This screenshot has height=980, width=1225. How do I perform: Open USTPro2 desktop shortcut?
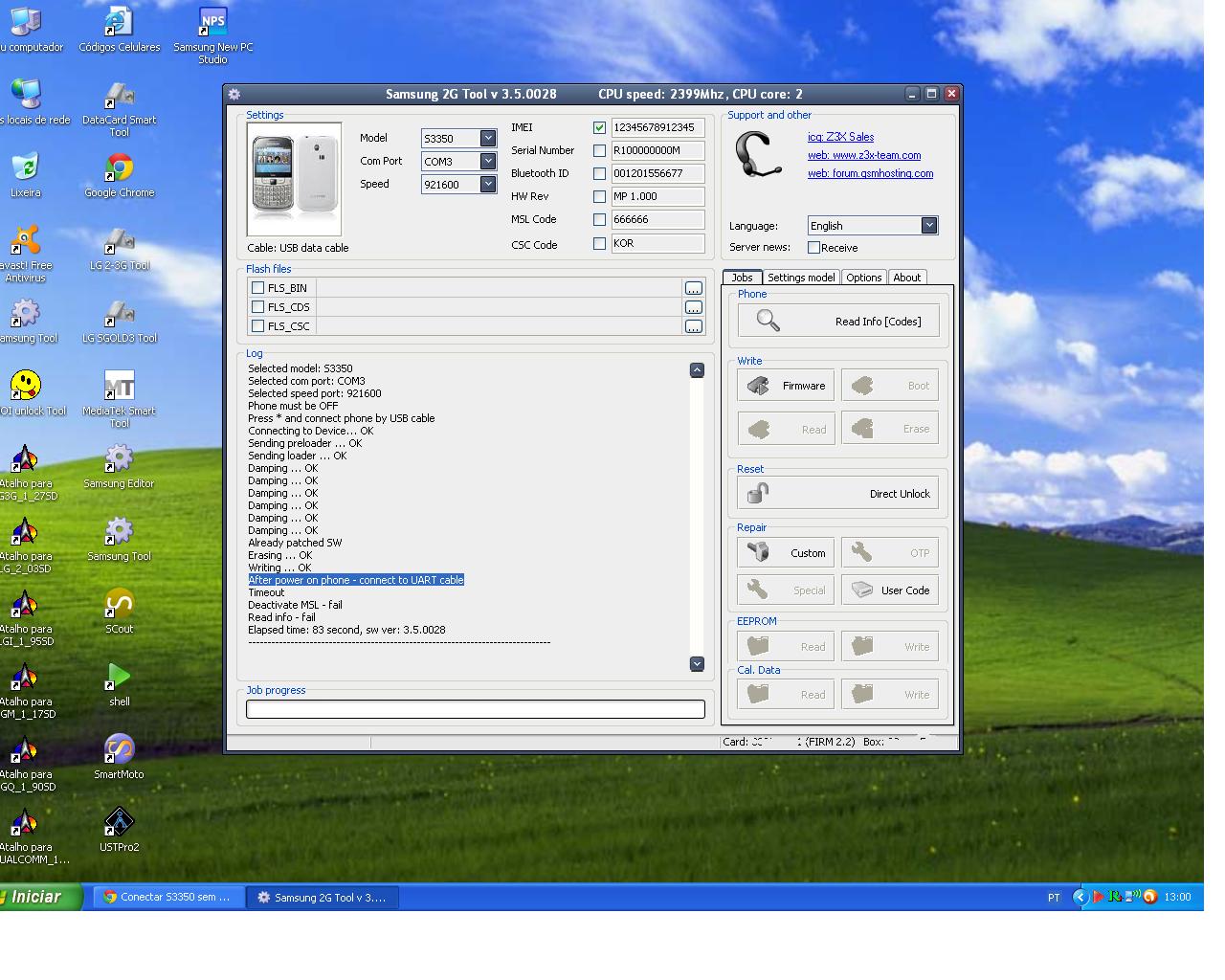click(x=119, y=830)
